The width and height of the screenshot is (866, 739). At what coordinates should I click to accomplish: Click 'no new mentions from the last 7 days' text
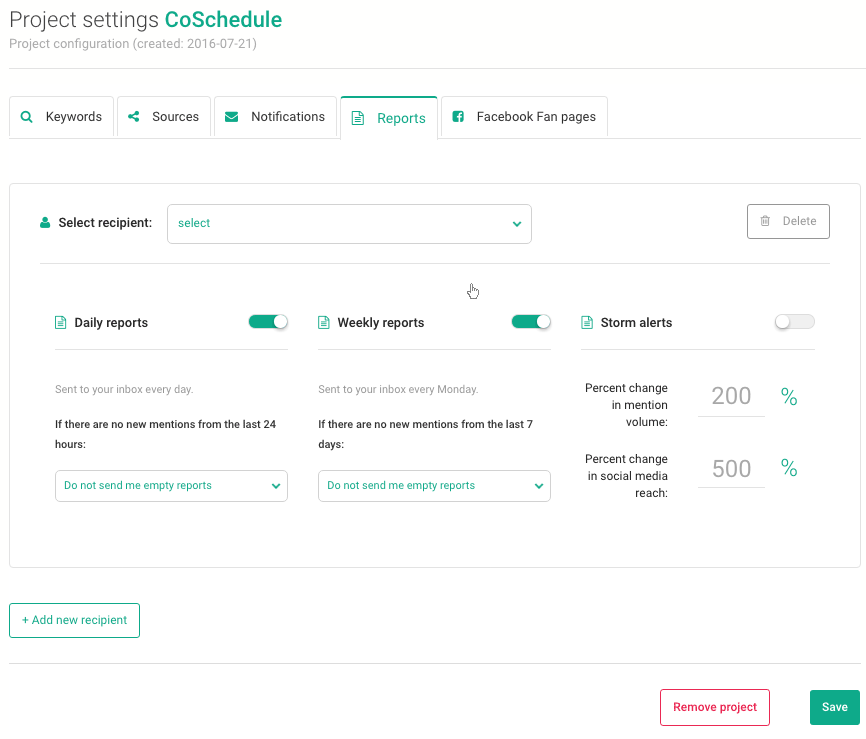[x=425, y=434]
